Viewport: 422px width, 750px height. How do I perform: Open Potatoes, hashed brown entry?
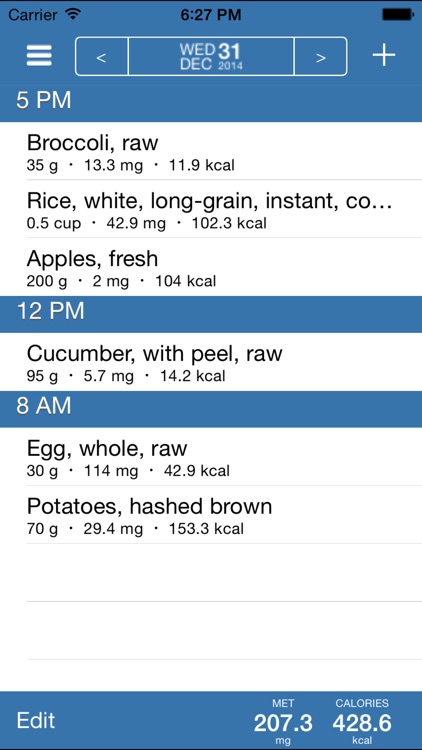tap(211, 515)
